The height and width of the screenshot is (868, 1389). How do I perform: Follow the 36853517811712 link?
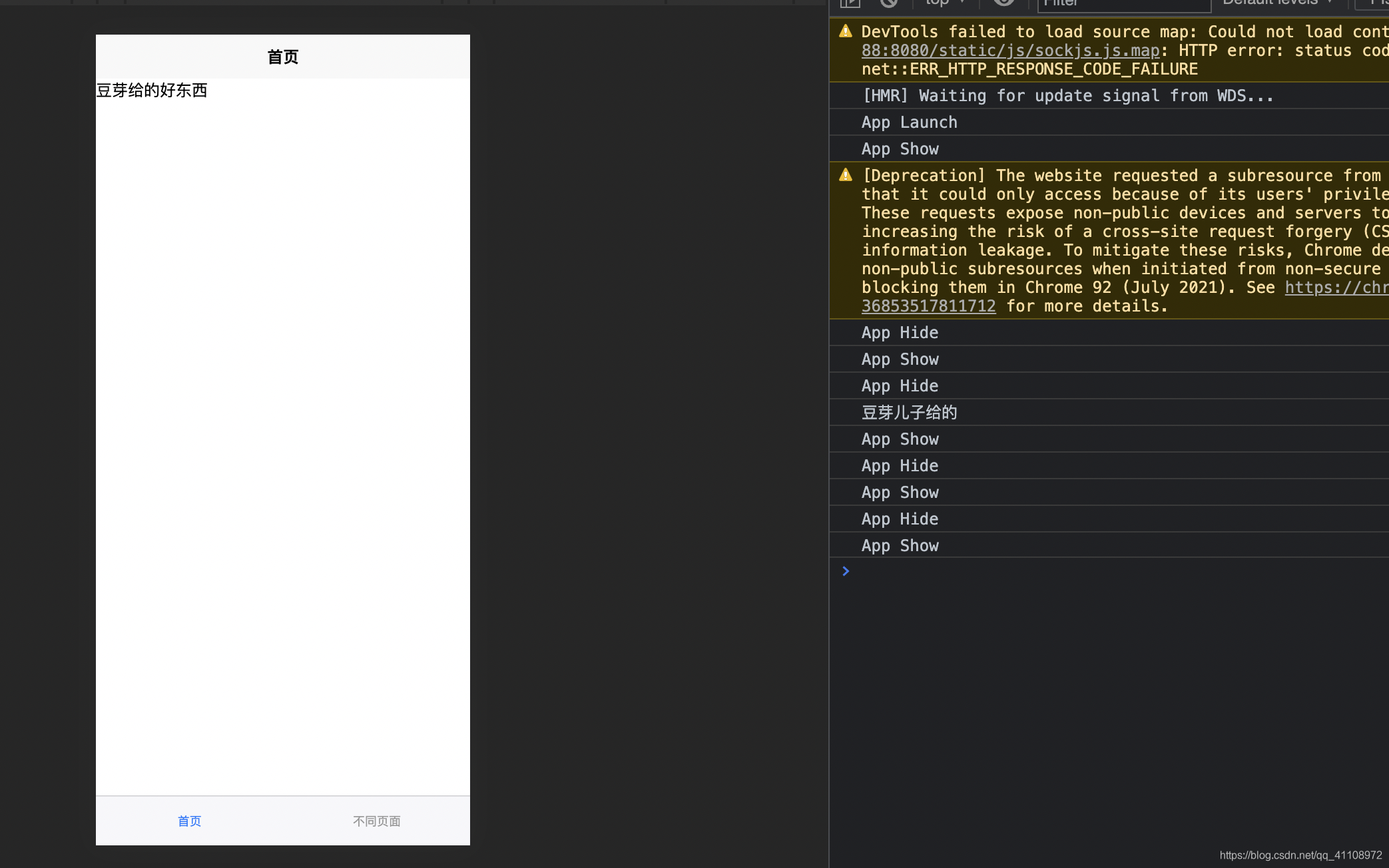click(928, 306)
